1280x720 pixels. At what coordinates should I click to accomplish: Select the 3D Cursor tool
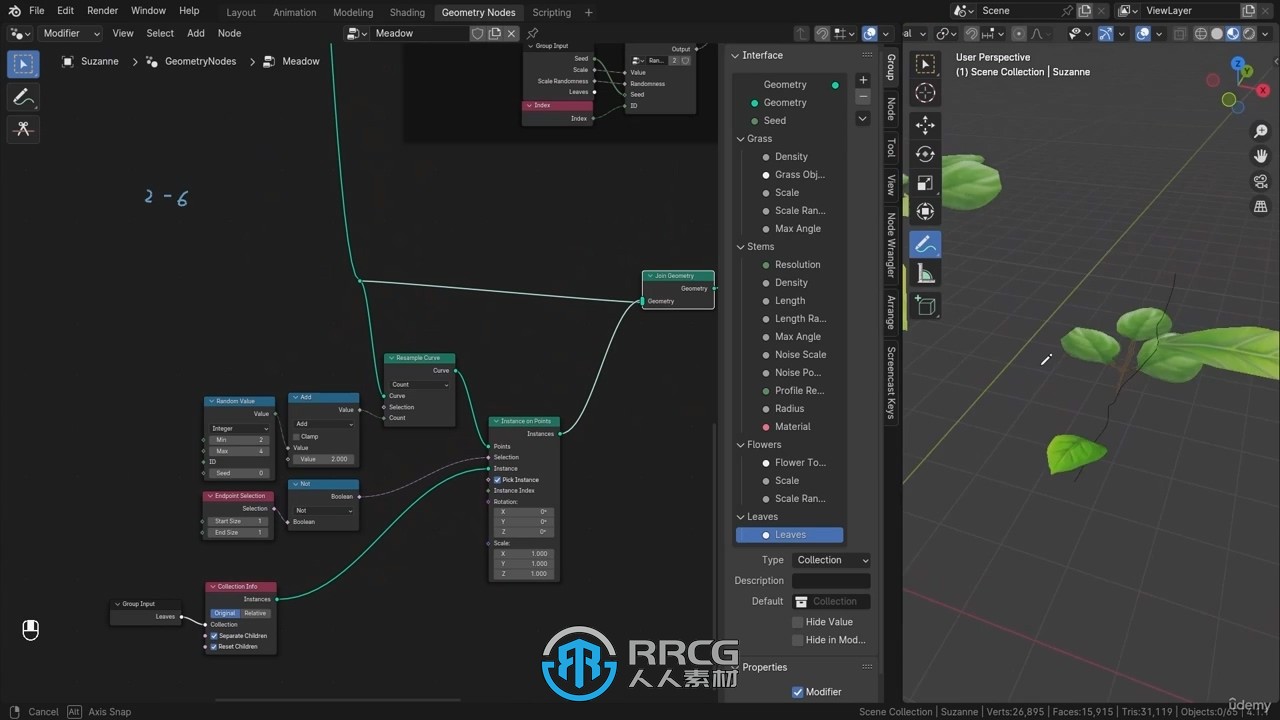pyautogui.click(x=925, y=93)
